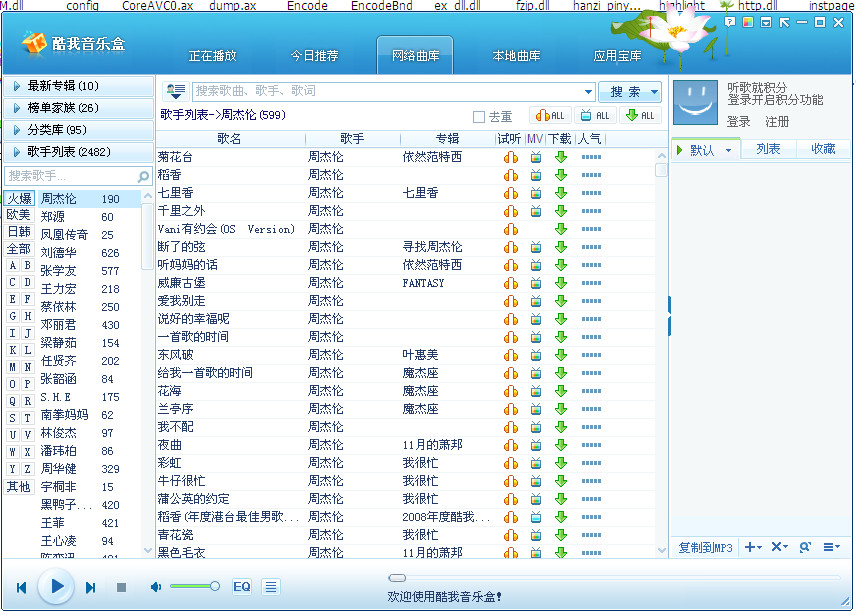Download Vani有约会 (OS Version)
The width and height of the screenshot is (856, 611).
[561, 229]
